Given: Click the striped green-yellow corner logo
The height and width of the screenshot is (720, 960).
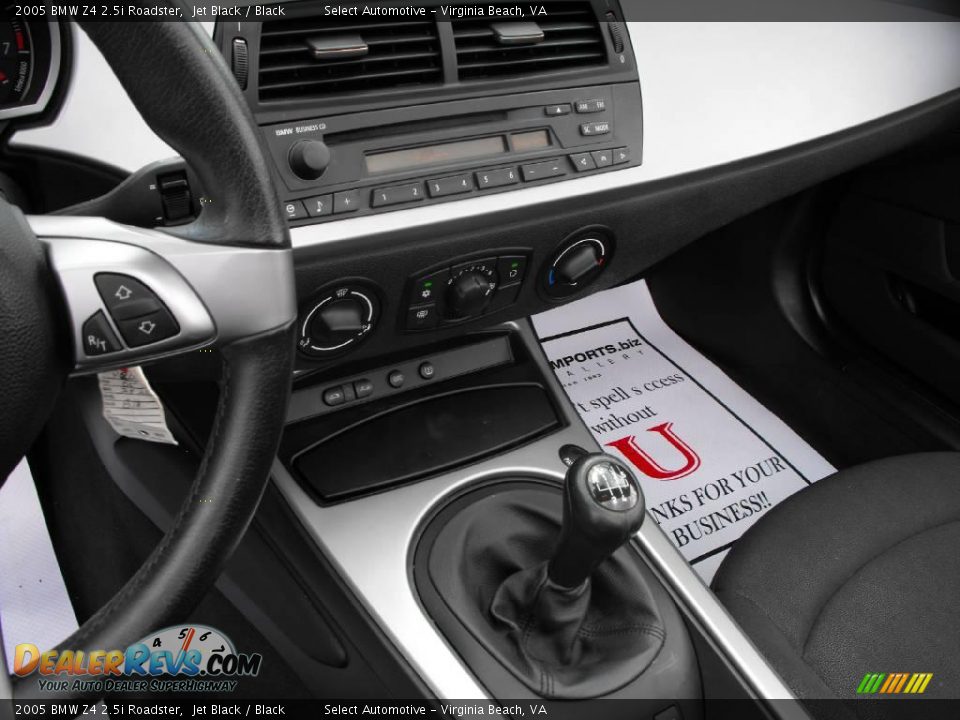Looking at the screenshot, I should (x=894, y=683).
